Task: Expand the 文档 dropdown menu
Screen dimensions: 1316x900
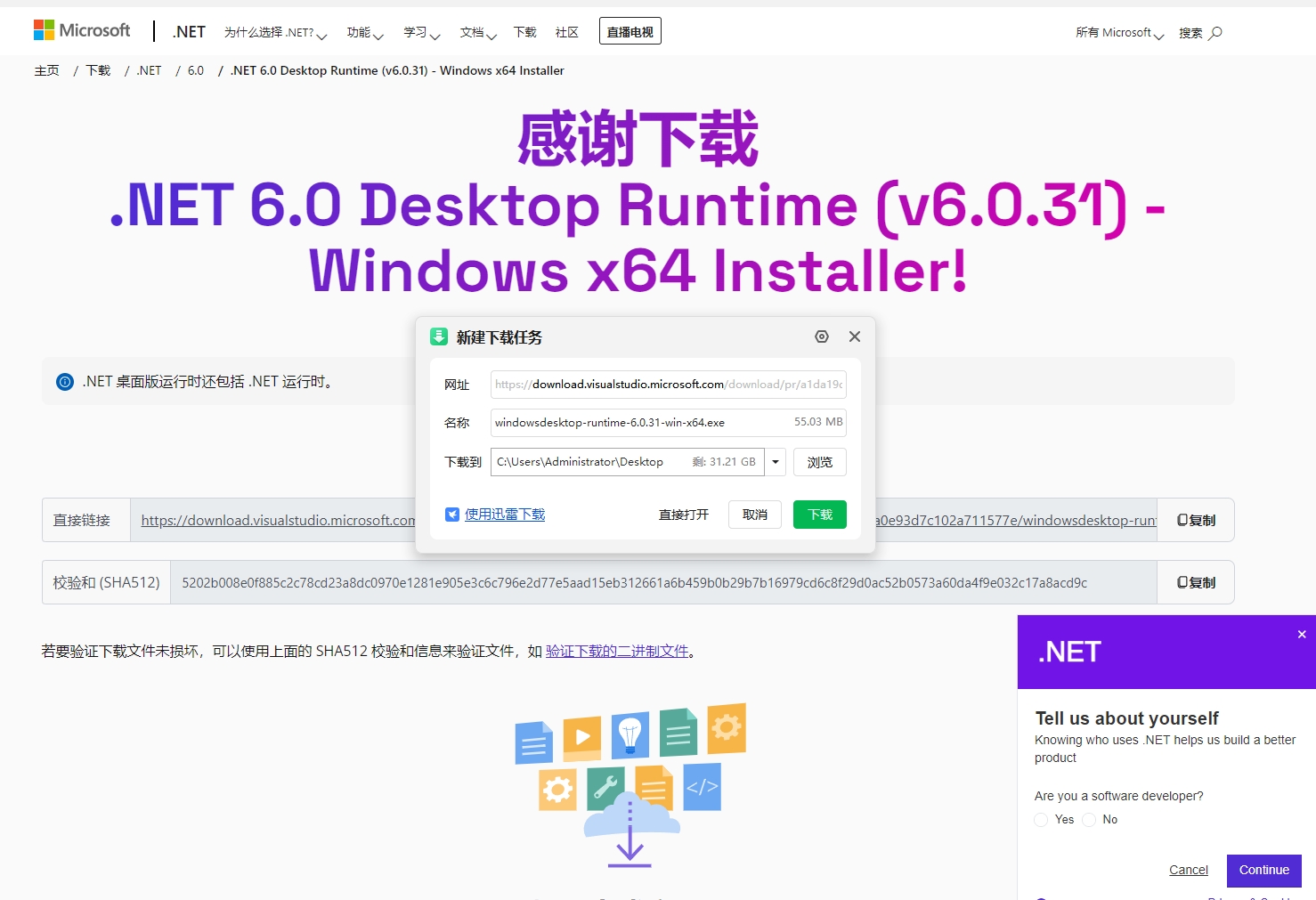Action: tap(478, 33)
